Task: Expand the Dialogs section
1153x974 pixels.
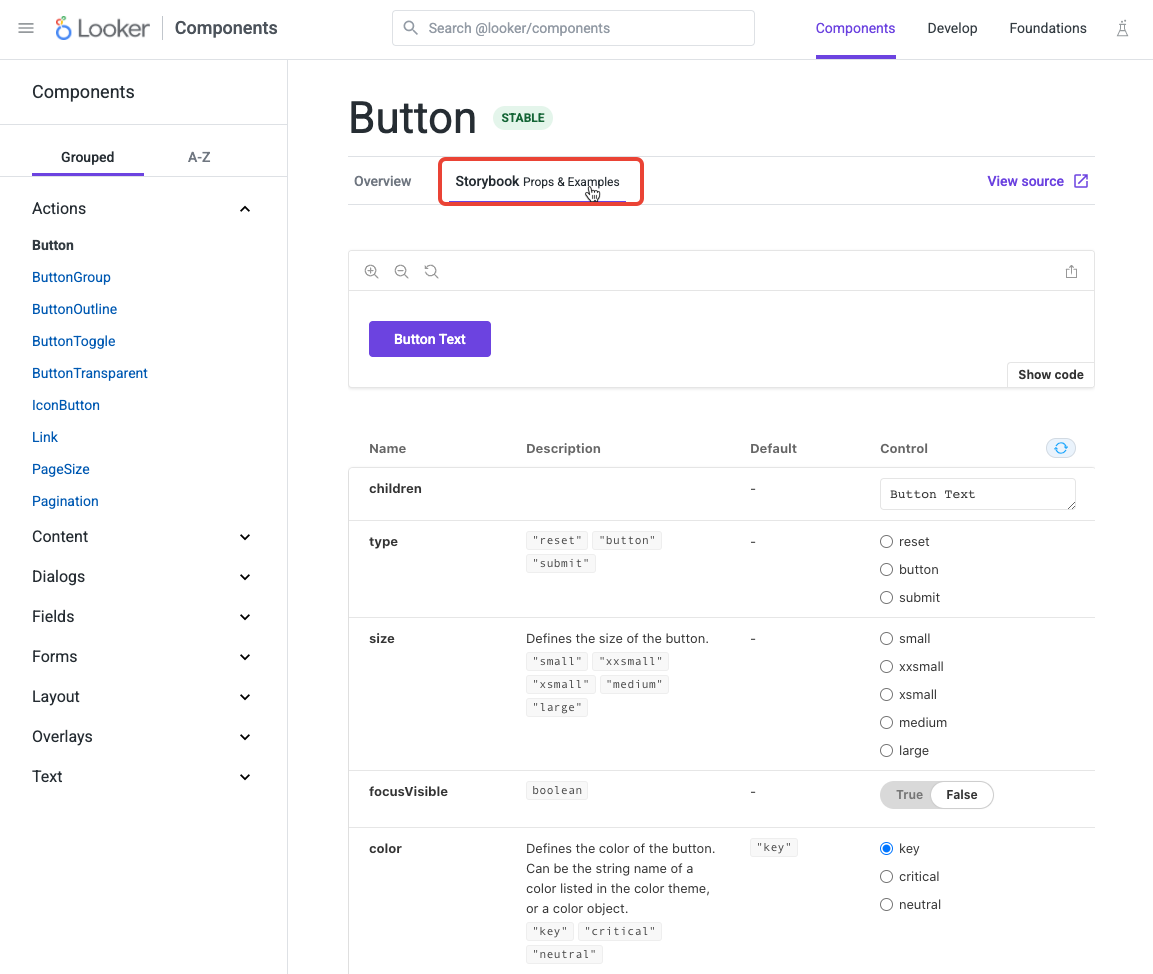Action: pyautogui.click(x=245, y=577)
